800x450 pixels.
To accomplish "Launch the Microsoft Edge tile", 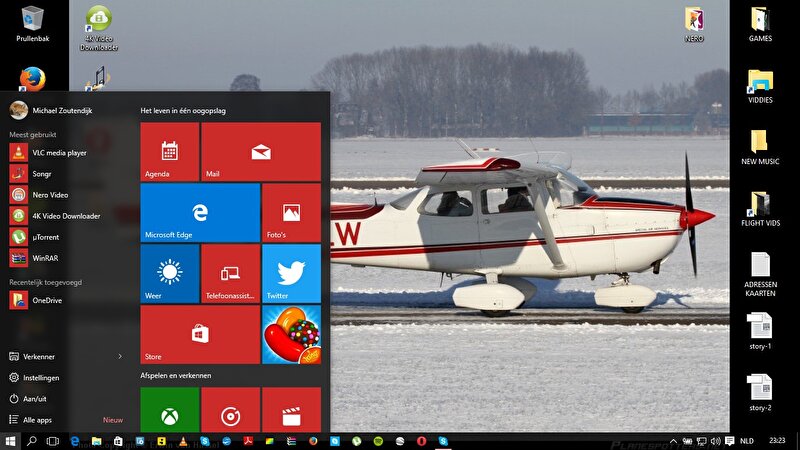I will 200,213.
